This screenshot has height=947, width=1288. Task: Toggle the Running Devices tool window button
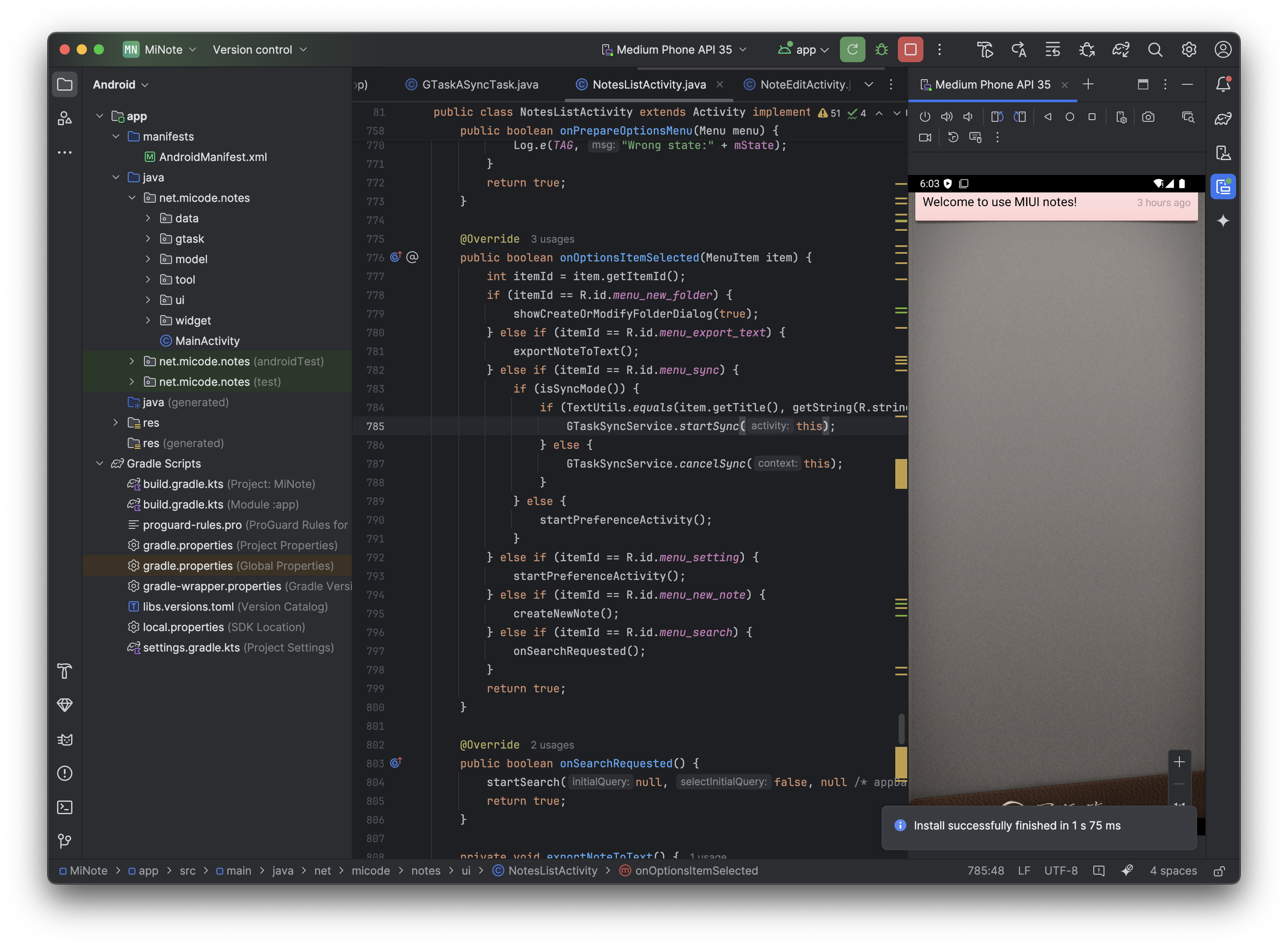(1223, 187)
